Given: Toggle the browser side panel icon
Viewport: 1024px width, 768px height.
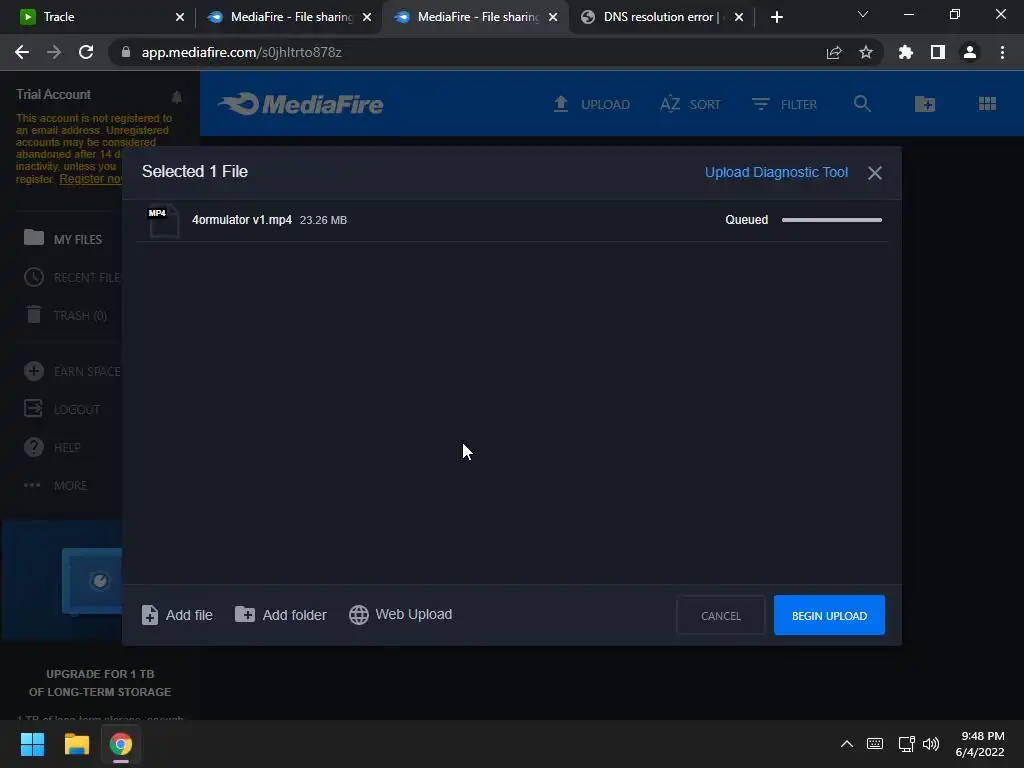Looking at the screenshot, I should tap(938, 52).
